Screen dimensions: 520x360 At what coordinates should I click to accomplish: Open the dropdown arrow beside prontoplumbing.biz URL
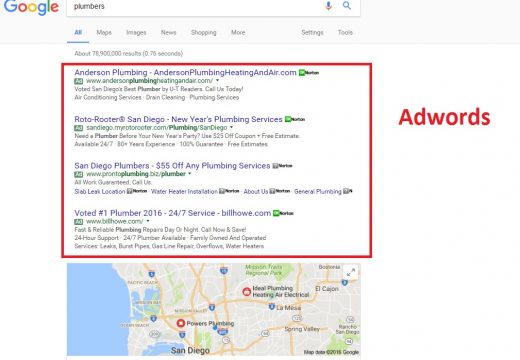click(190, 174)
